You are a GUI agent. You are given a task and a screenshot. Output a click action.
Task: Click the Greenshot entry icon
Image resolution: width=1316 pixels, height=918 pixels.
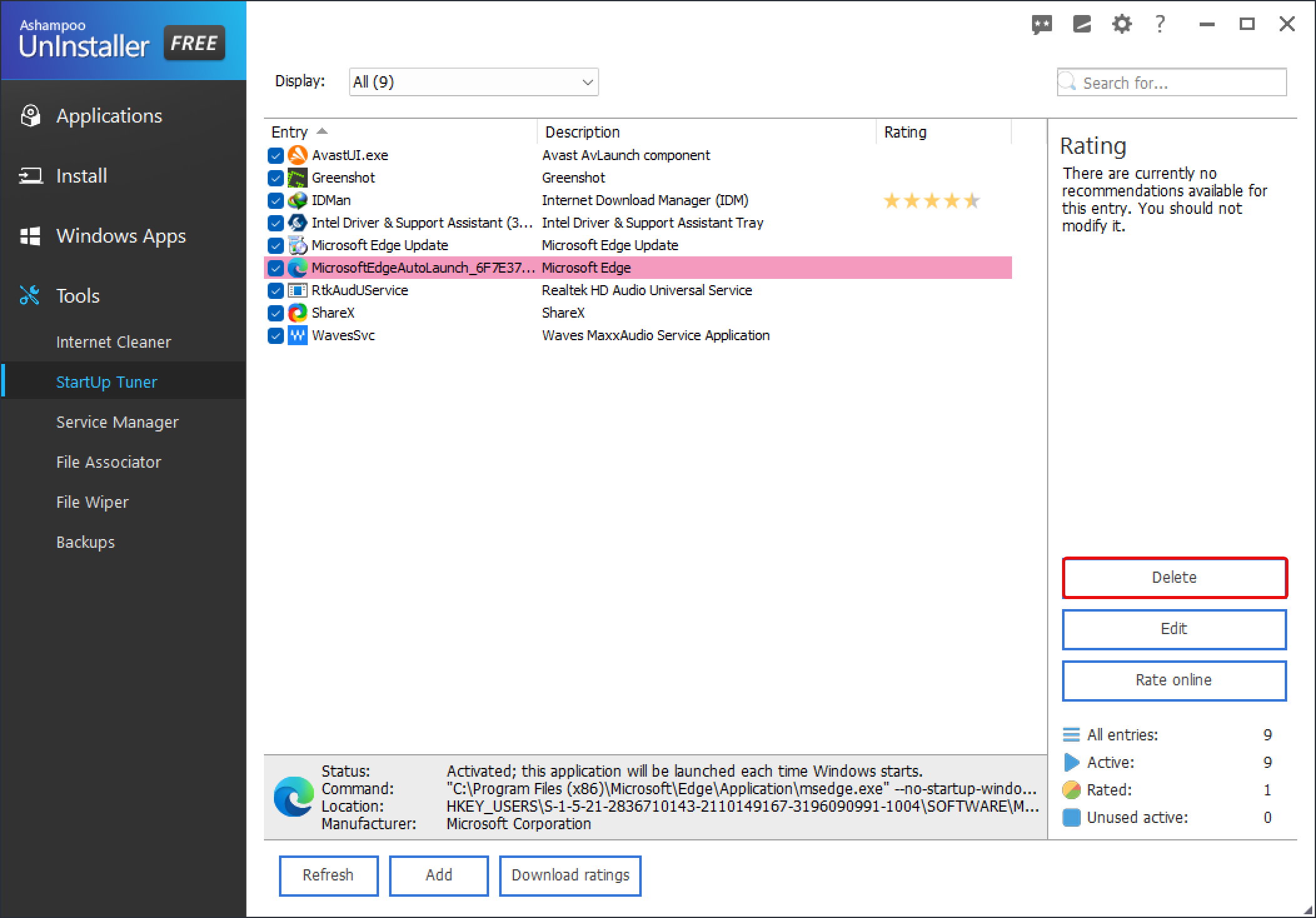coord(298,178)
